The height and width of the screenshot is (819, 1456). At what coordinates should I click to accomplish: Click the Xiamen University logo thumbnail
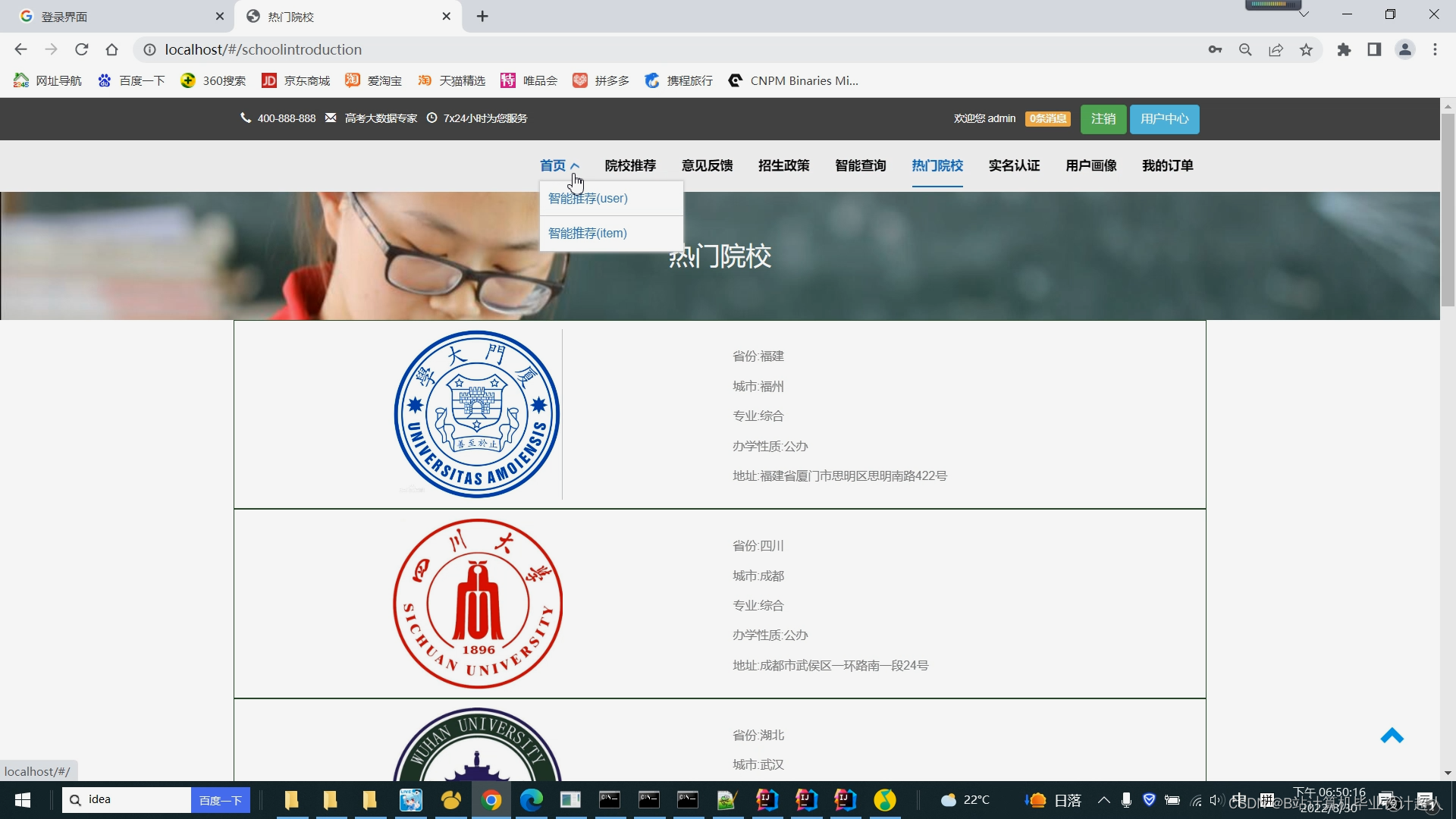coord(477,414)
